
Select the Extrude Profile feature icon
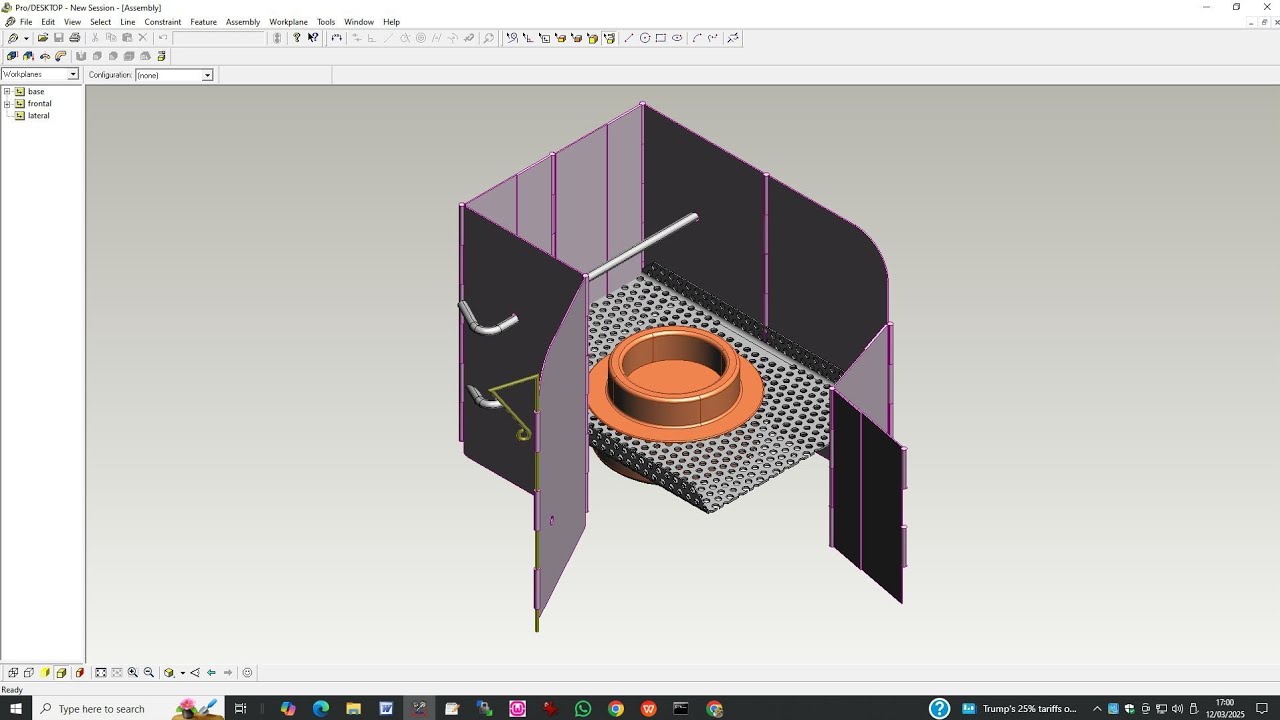point(12,56)
